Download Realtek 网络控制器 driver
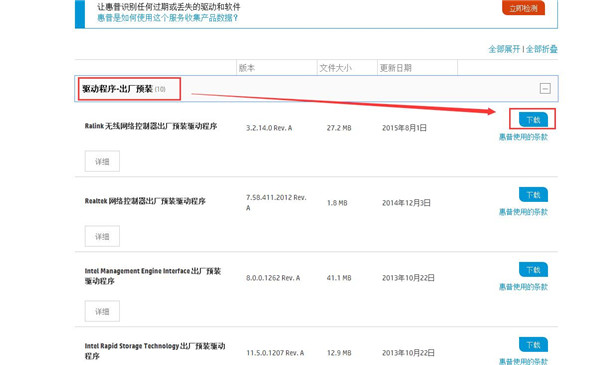The image size is (600, 365). (x=533, y=195)
